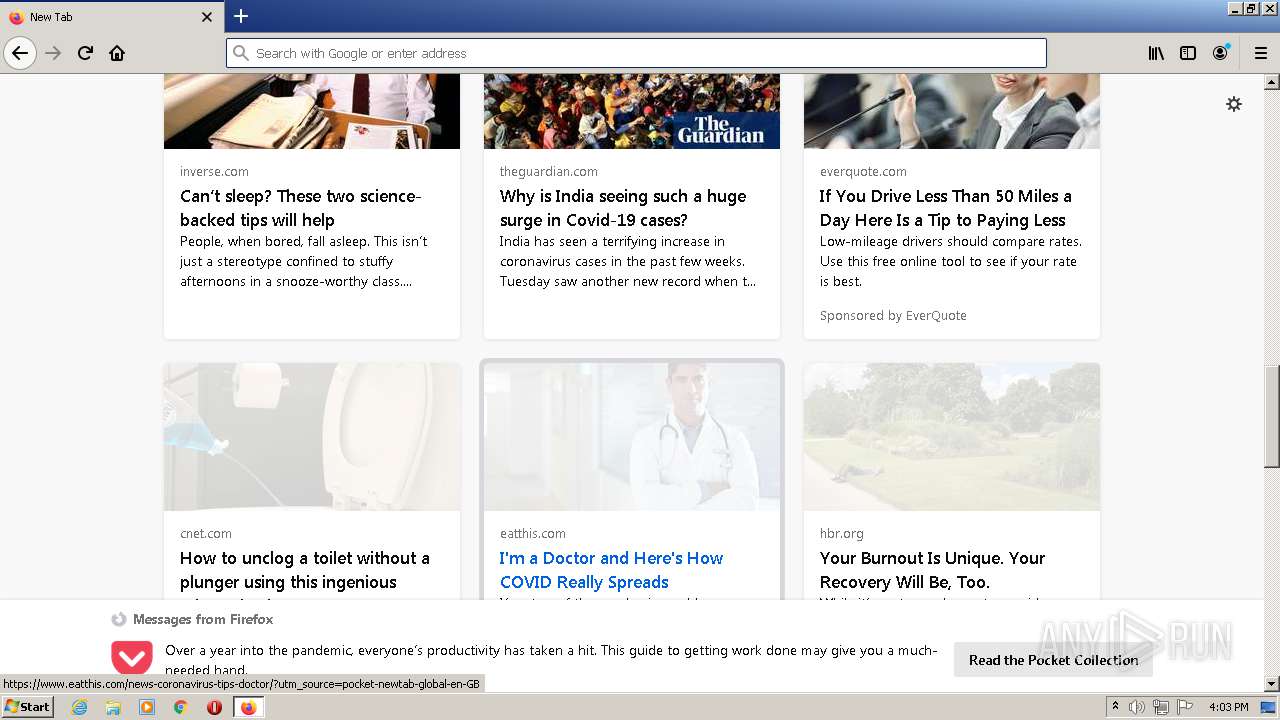
Task: Click the vertical scrollbar thumb
Action: point(1271,417)
